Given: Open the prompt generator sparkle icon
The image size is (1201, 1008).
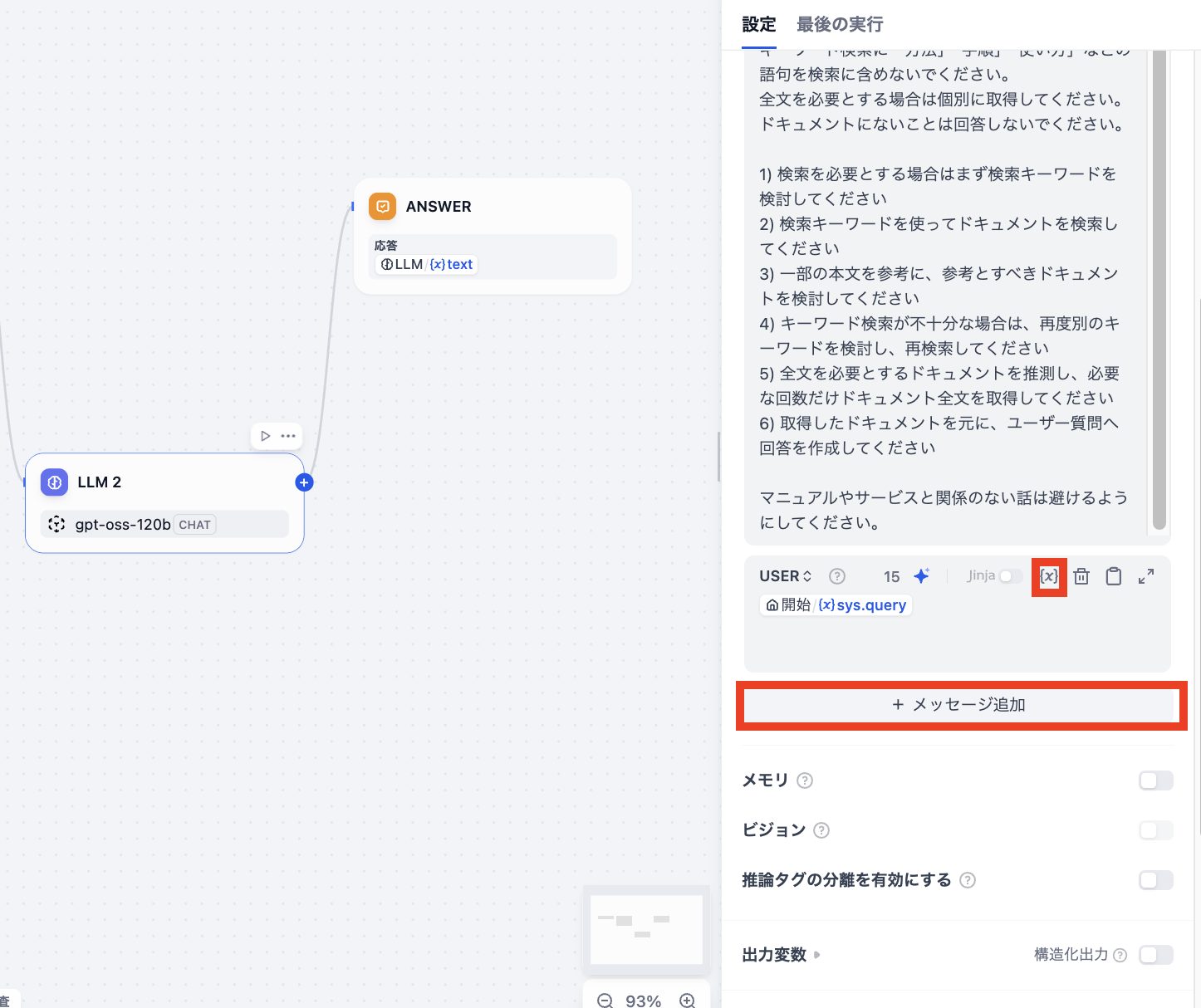Looking at the screenshot, I should coord(921,576).
